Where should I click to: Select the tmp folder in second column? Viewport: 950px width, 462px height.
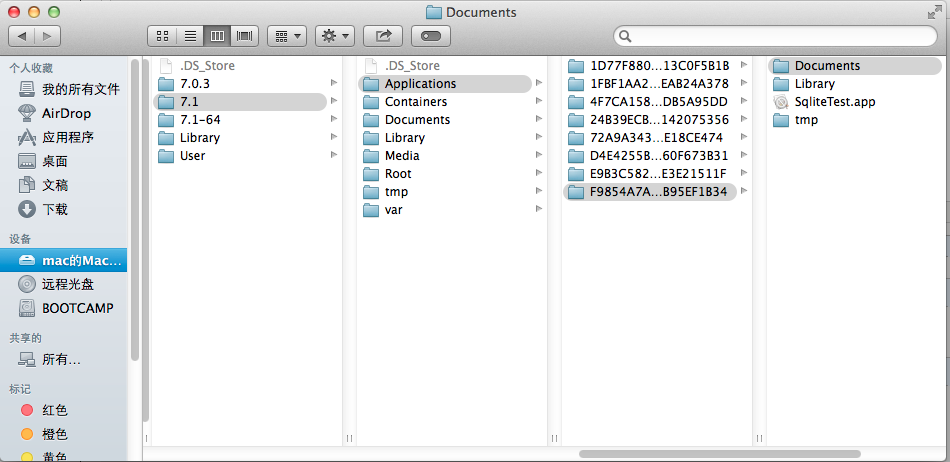447,192
